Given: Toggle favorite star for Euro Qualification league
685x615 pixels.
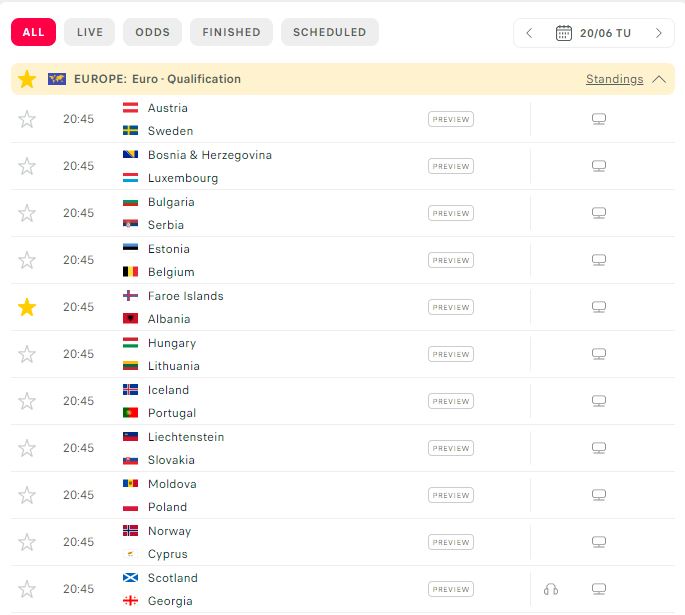Looking at the screenshot, I should [27, 79].
